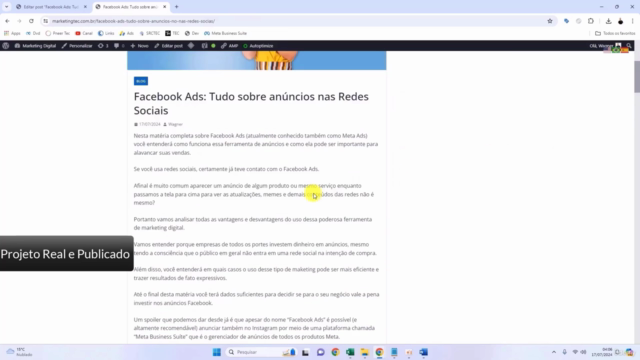The image size is (640, 360).
Task: Open the Dev bookmark
Action: [x=191, y=33]
